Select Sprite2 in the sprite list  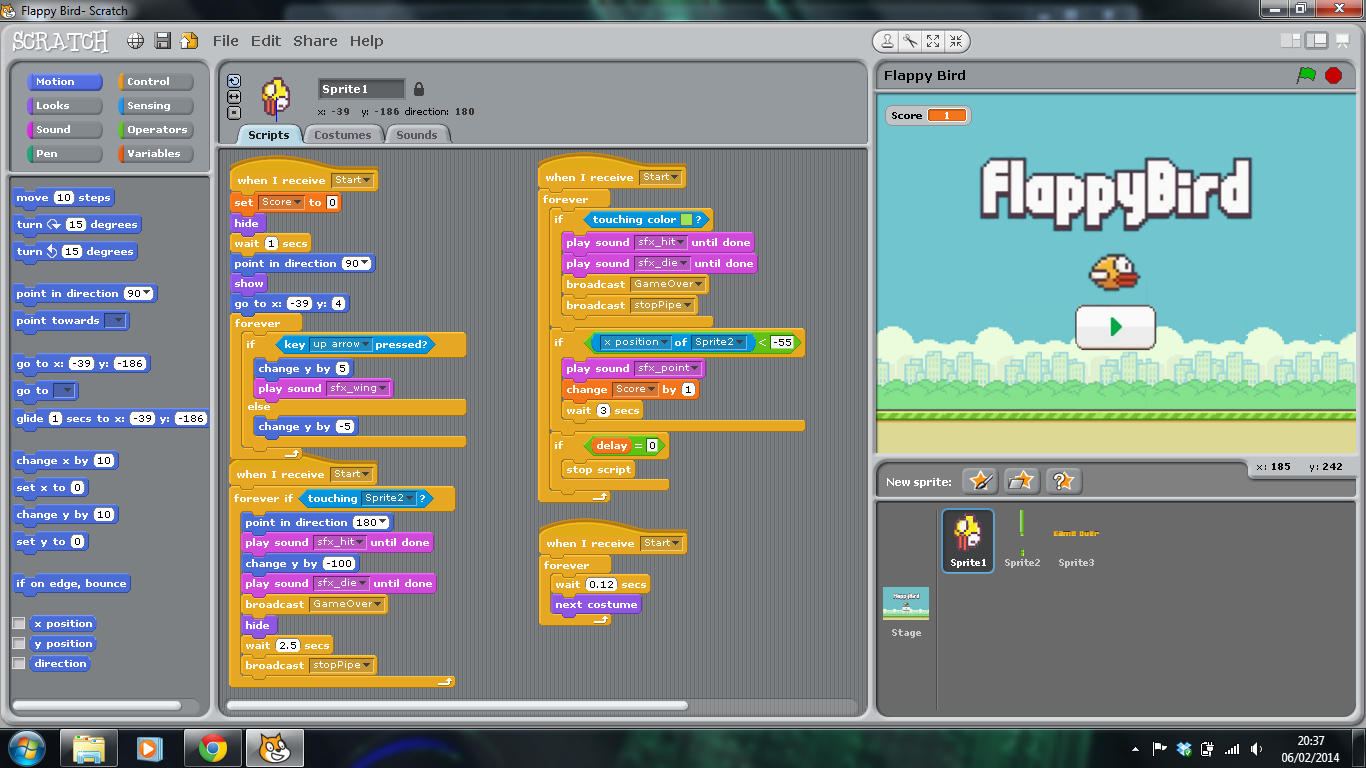coord(1022,540)
